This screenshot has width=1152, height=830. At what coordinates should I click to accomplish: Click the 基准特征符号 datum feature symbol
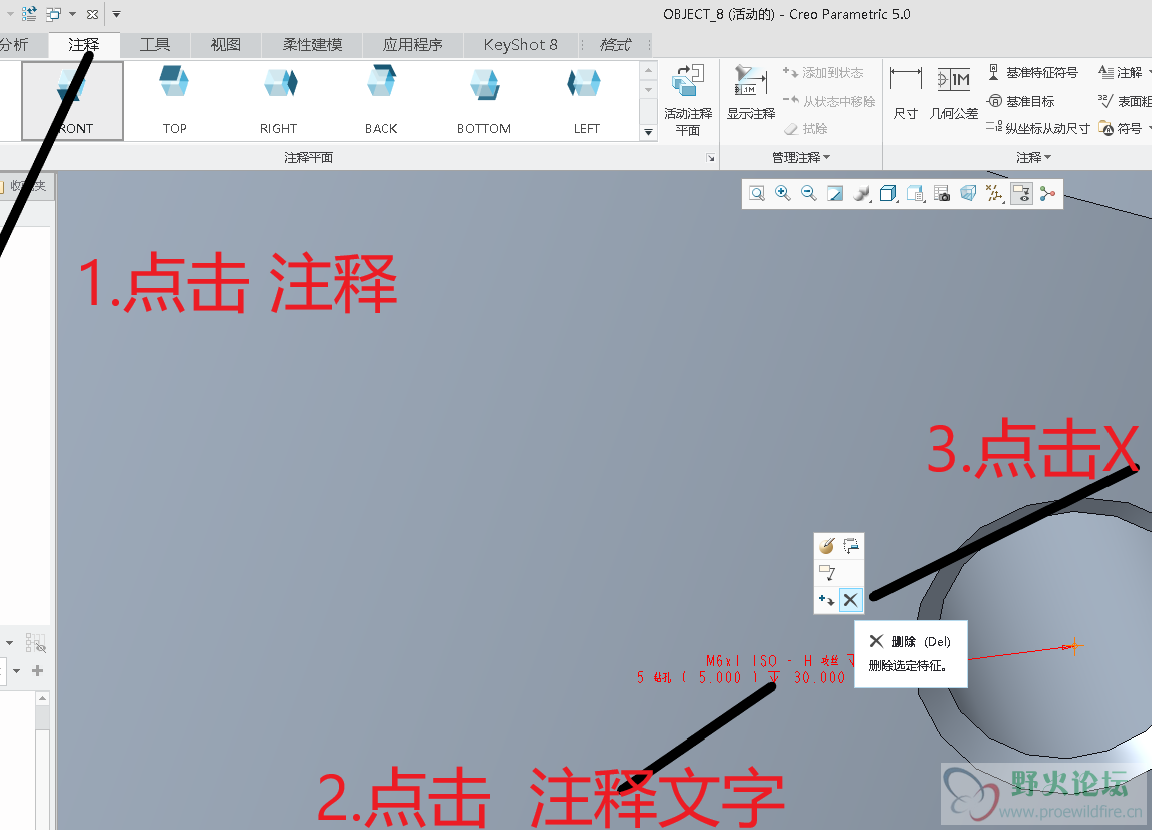tap(1032, 73)
